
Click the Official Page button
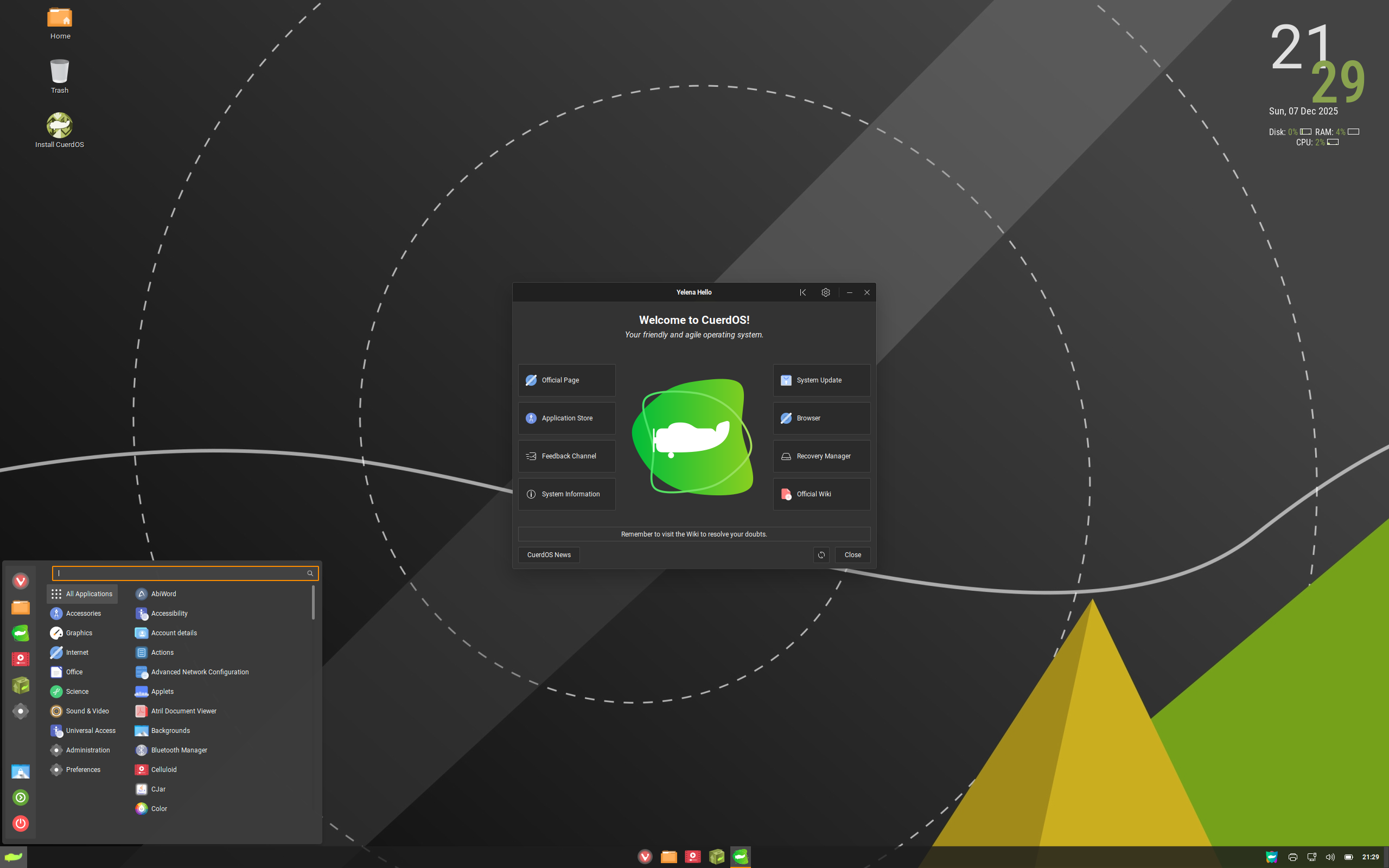point(566,380)
